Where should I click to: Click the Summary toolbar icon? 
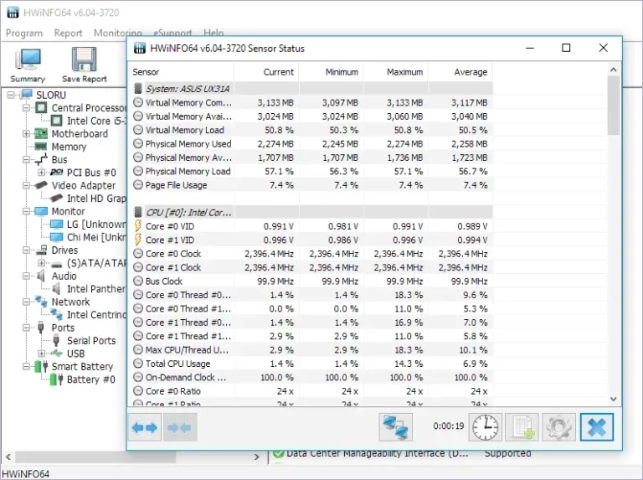[x=27, y=62]
